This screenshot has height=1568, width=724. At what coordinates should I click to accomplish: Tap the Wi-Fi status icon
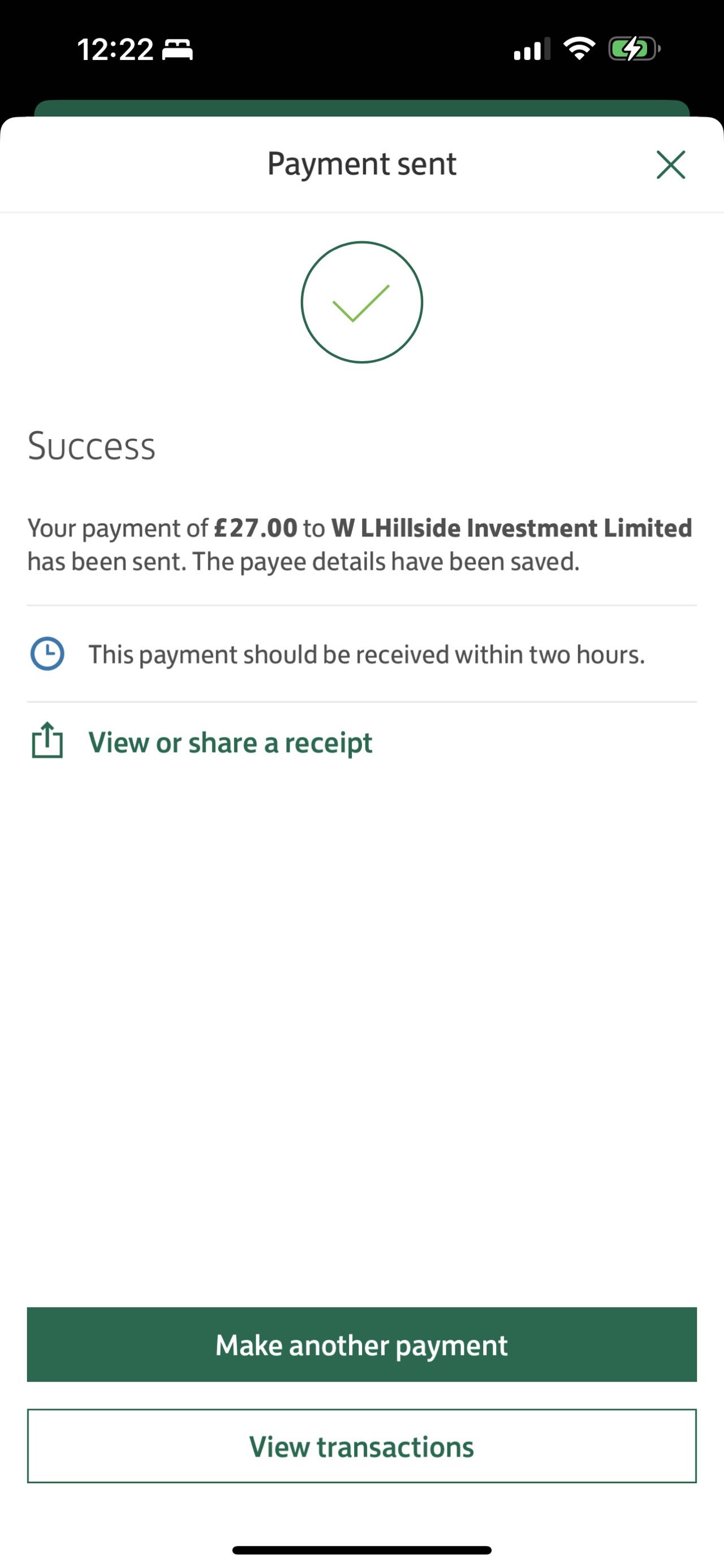coord(579,49)
